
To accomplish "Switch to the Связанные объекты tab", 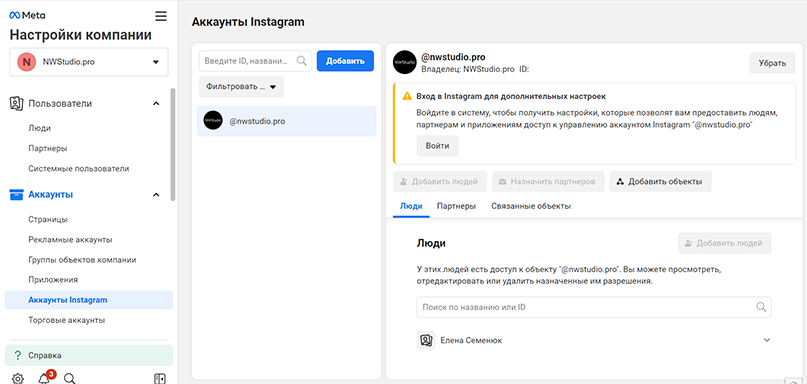I will click(x=531, y=206).
